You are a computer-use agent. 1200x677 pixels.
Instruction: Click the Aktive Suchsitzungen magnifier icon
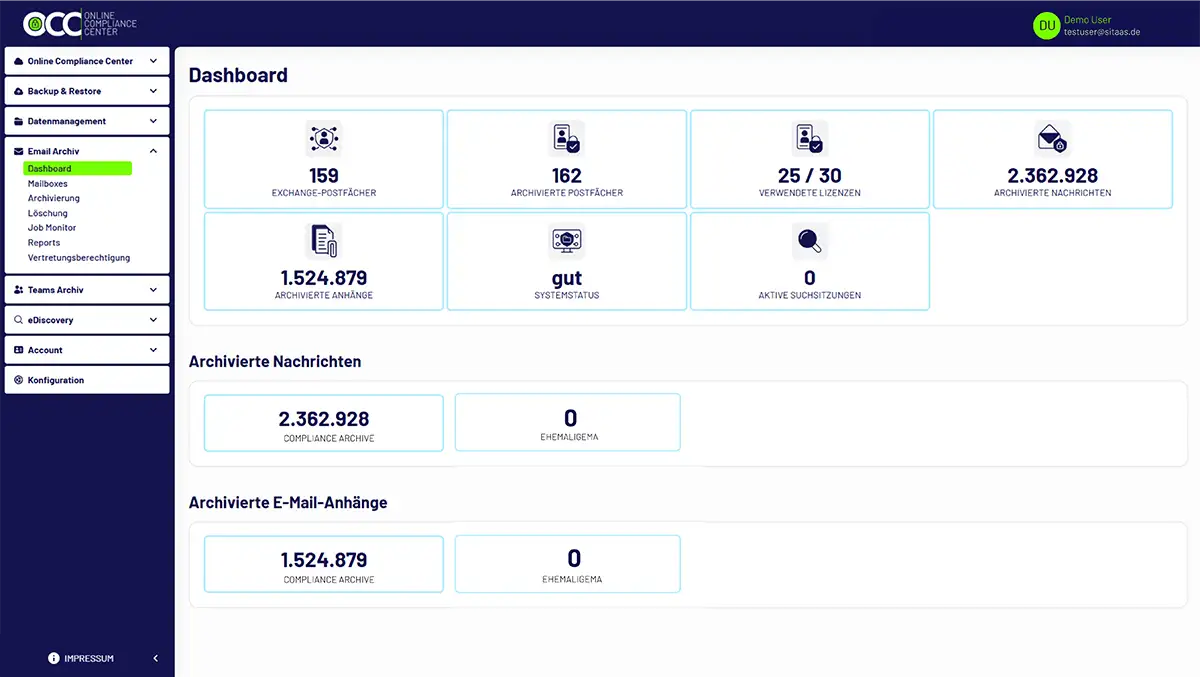pyautogui.click(x=809, y=241)
